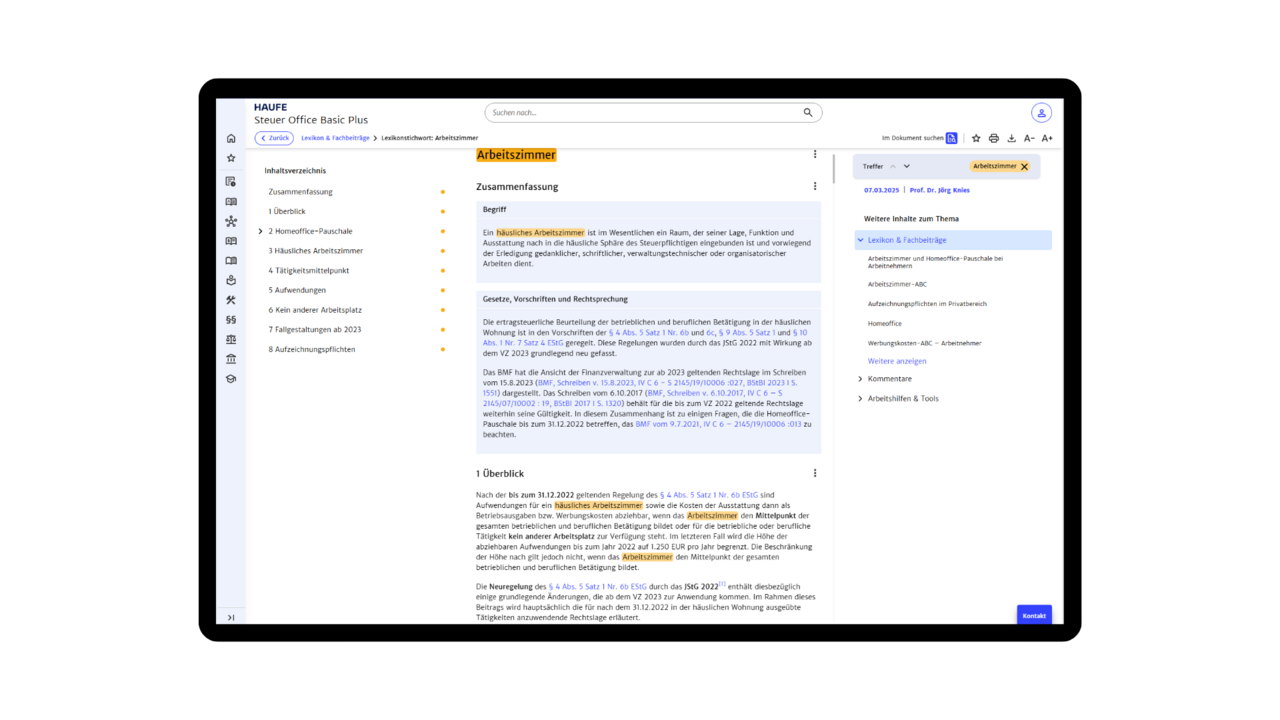Toggle the 'Im Dokument suchen' button
This screenshot has height=720, width=1280.
pos(951,138)
